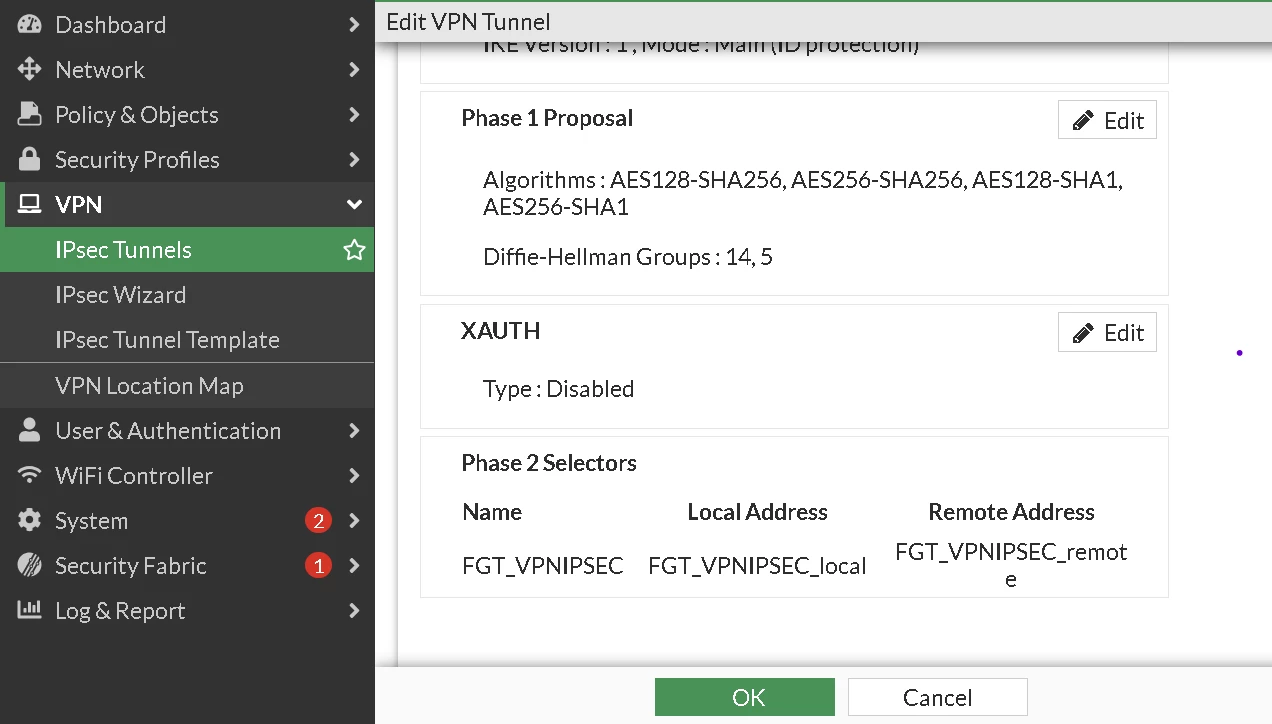Click the Security Fabric icon
The image size is (1272, 724).
[x=30, y=565]
